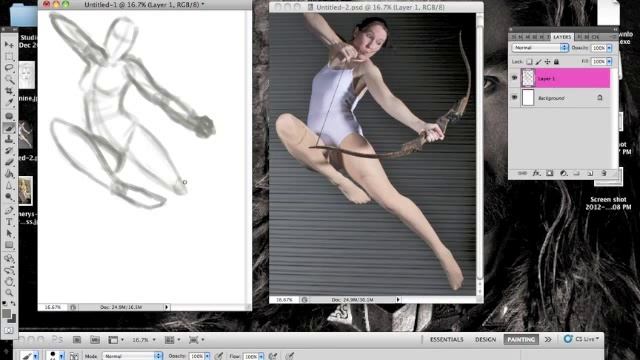
Task: Select the Crop tool
Action: [x=9, y=91]
